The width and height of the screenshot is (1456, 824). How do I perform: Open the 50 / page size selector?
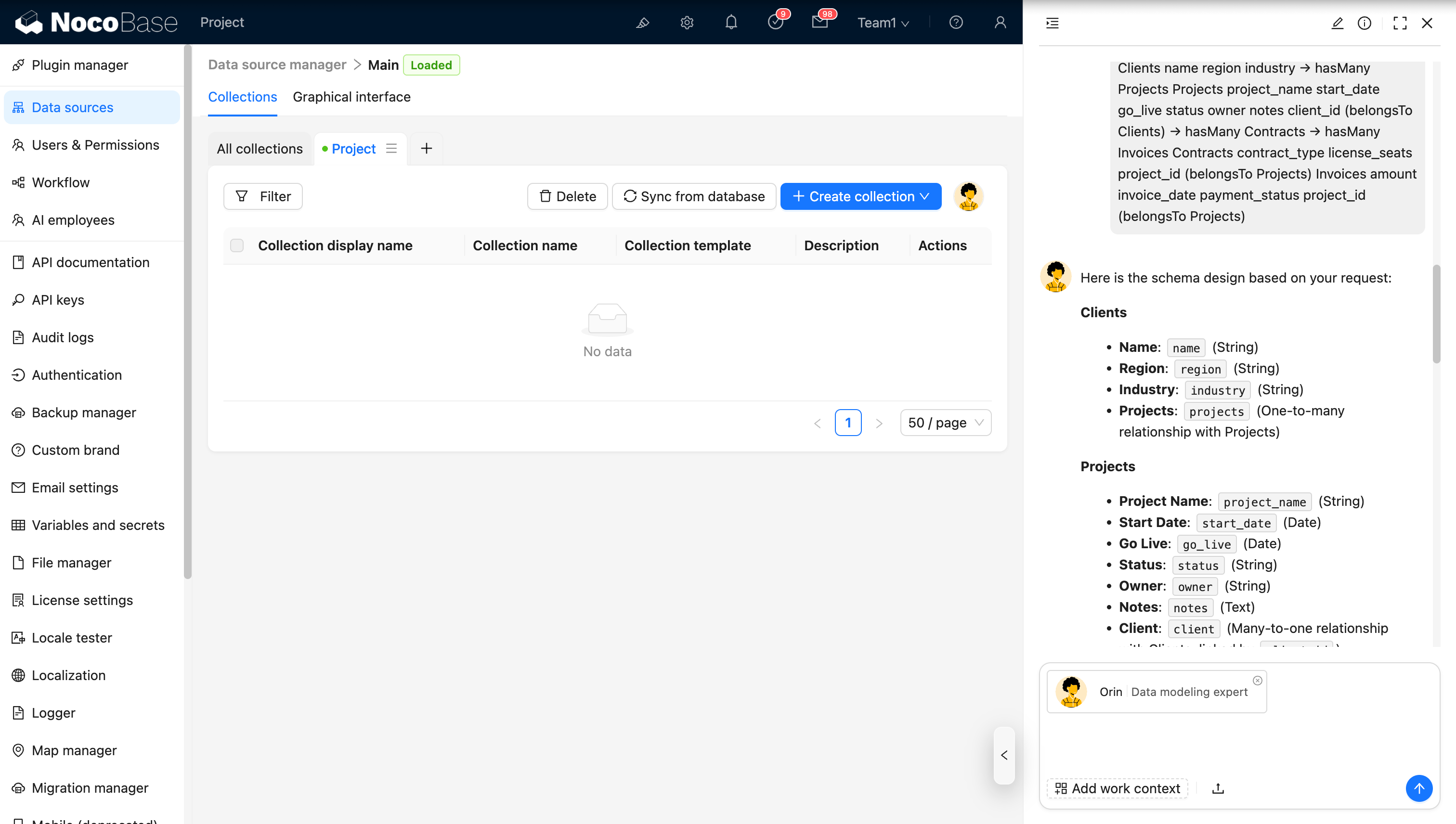(x=945, y=423)
